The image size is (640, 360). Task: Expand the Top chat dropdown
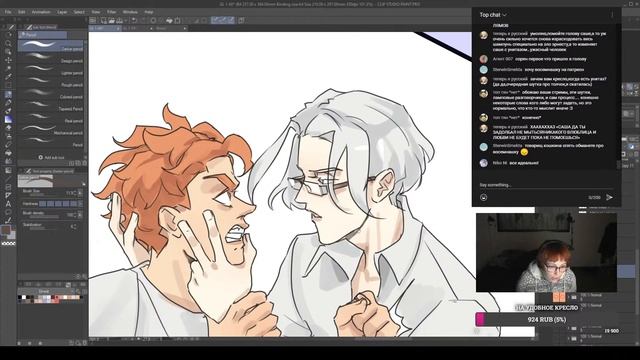[x=493, y=15]
